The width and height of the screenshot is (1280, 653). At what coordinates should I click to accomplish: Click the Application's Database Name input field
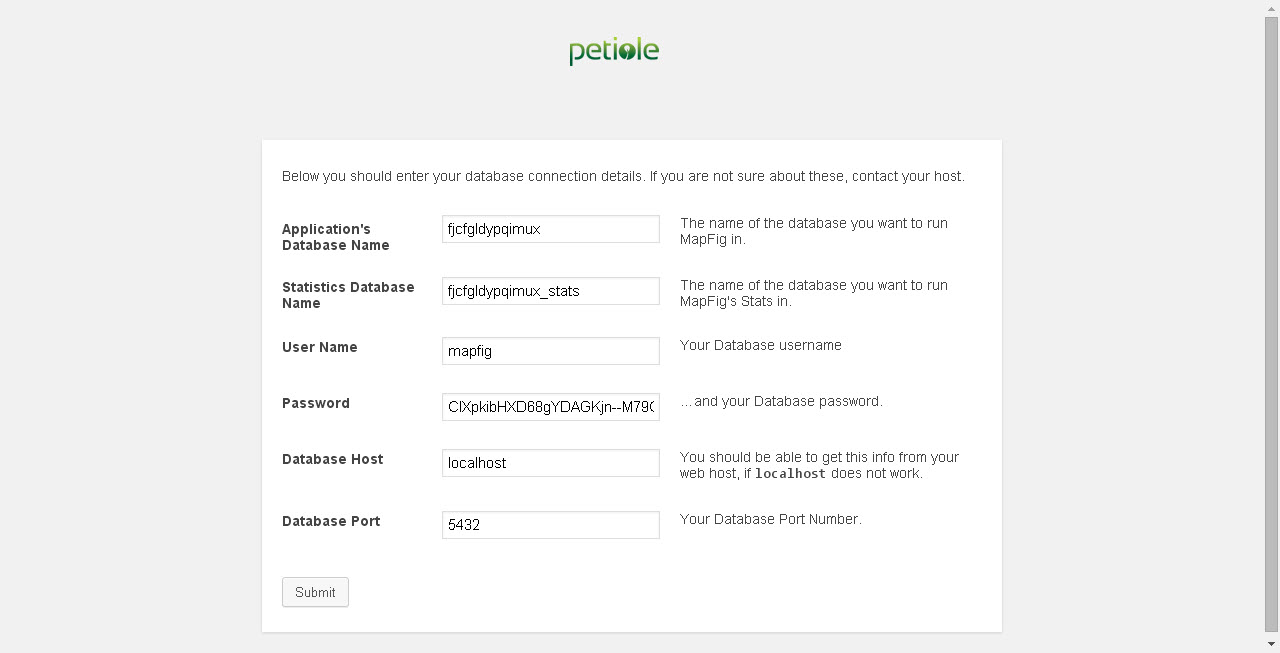coord(550,229)
